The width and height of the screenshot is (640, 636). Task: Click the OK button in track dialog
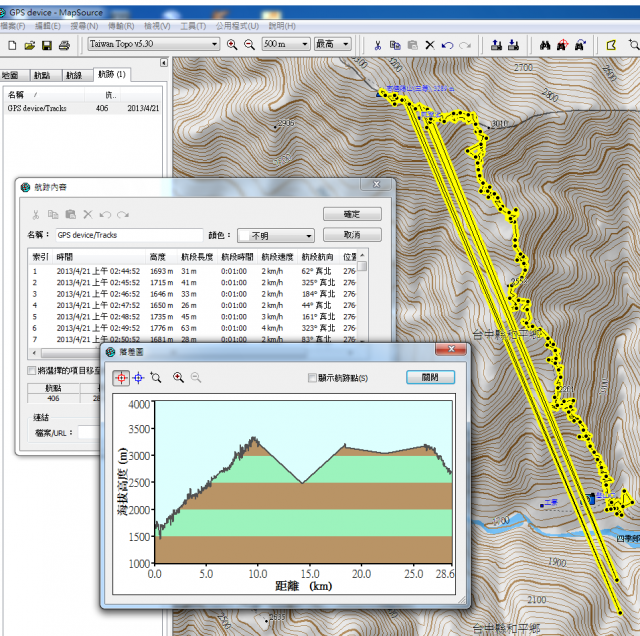click(x=352, y=214)
